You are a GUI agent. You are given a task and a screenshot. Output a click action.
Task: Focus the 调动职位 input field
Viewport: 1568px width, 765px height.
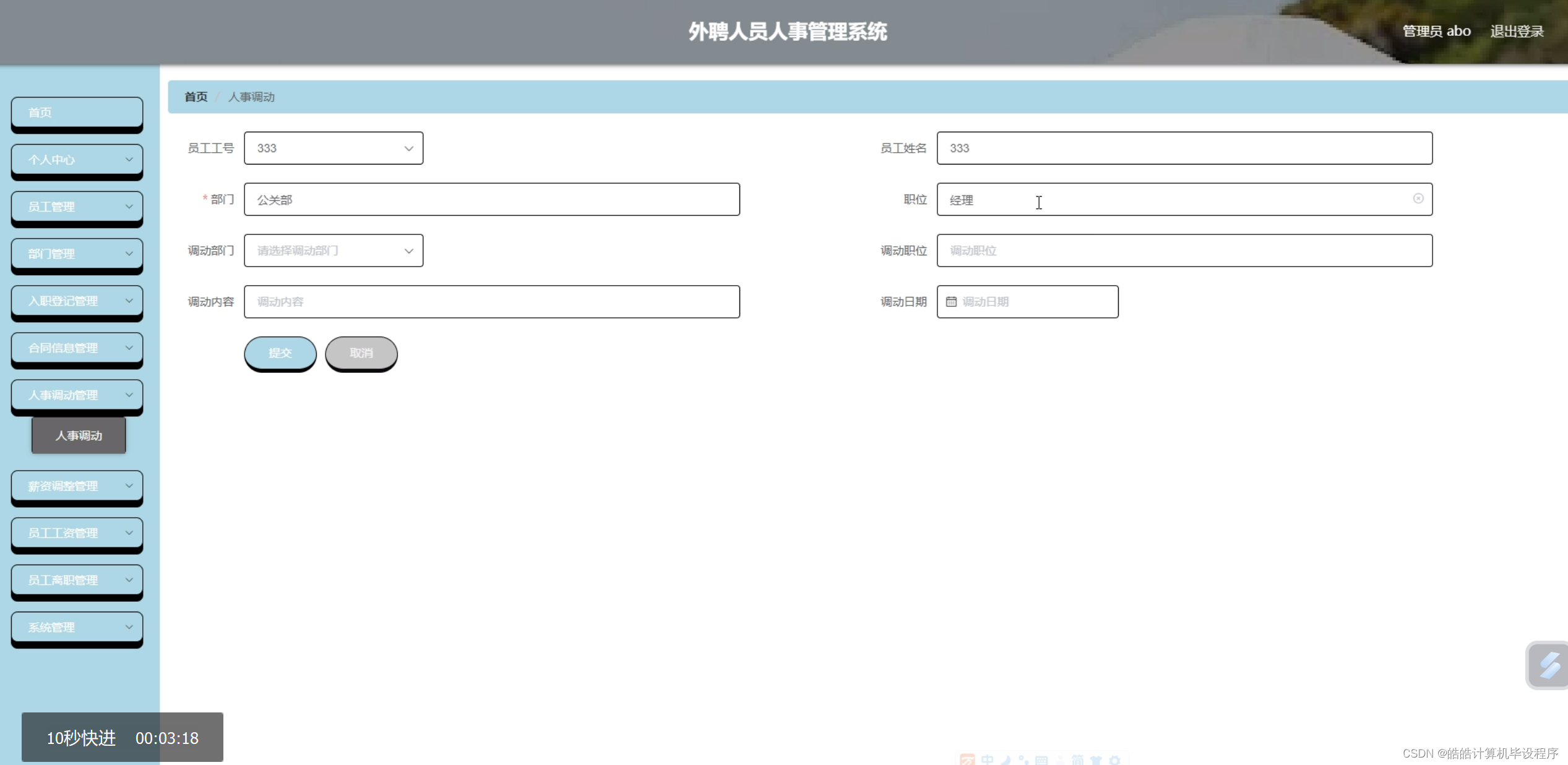1184,250
